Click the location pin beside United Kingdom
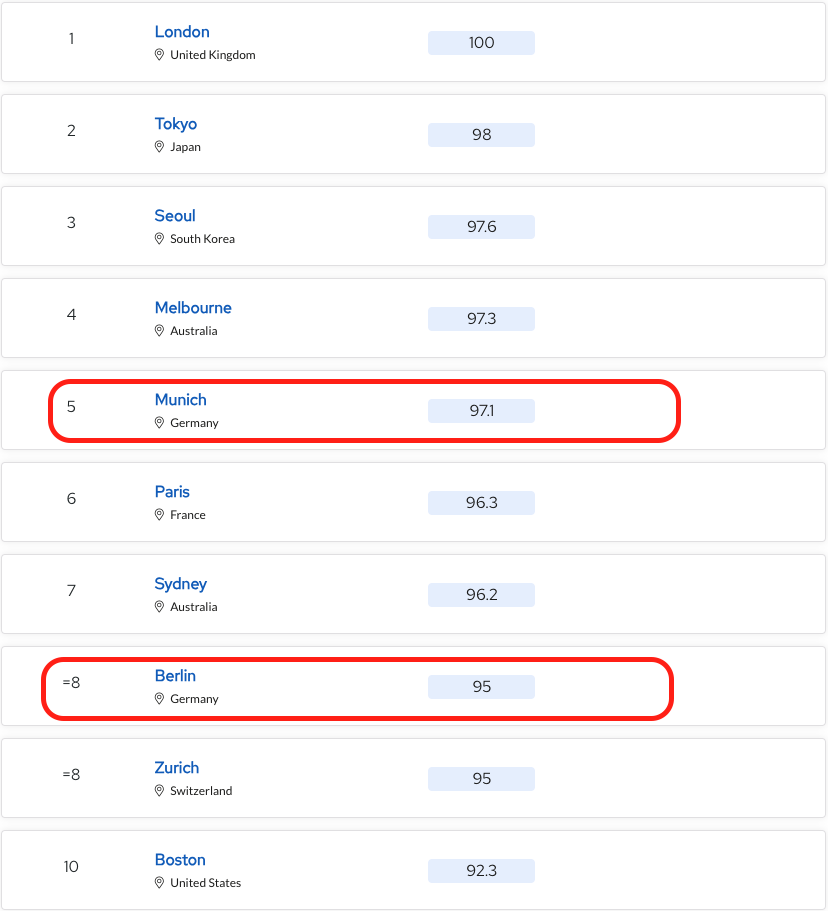 coord(159,55)
